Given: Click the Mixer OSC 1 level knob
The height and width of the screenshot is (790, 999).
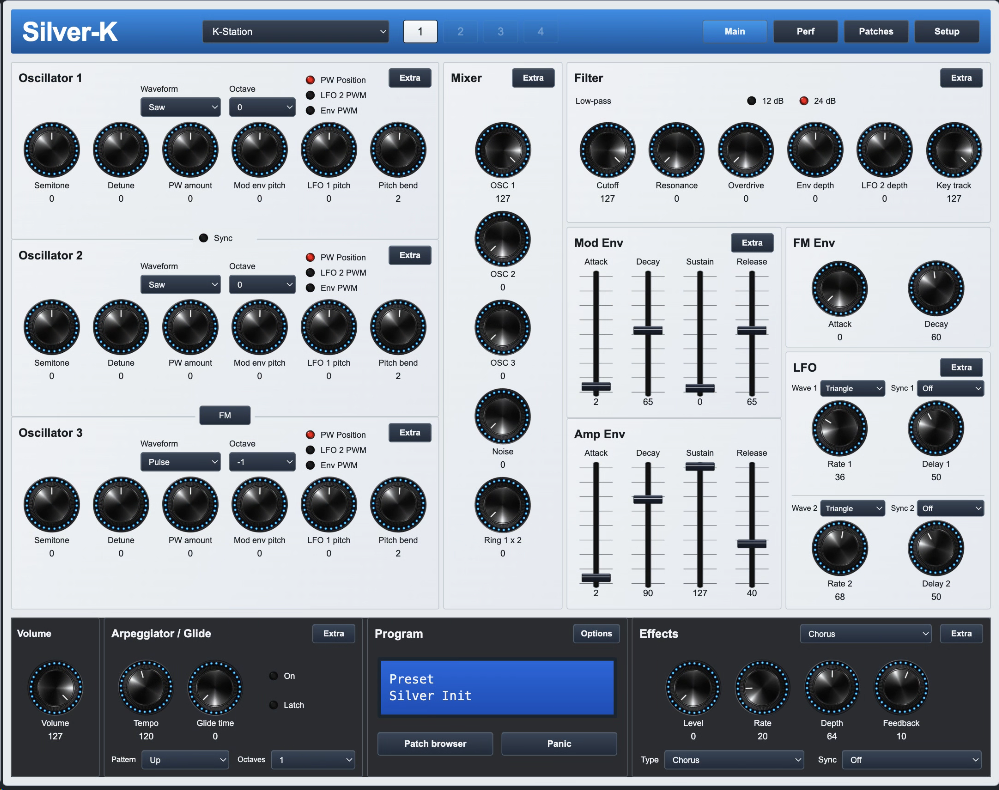Looking at the screenshot, I should [x=503, y=150].
